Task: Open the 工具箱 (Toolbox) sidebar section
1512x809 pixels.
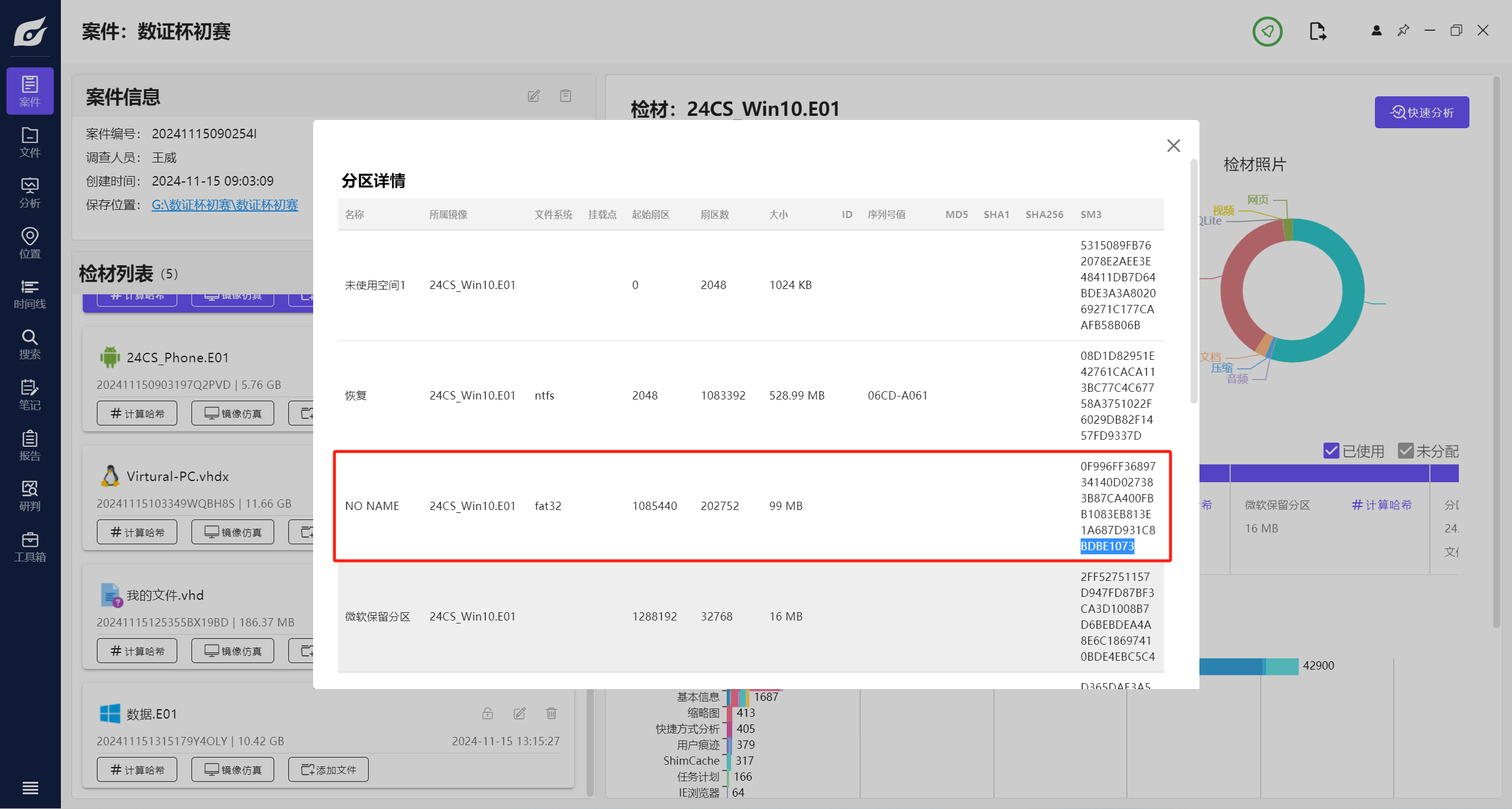Action: (x=30, y=547)
